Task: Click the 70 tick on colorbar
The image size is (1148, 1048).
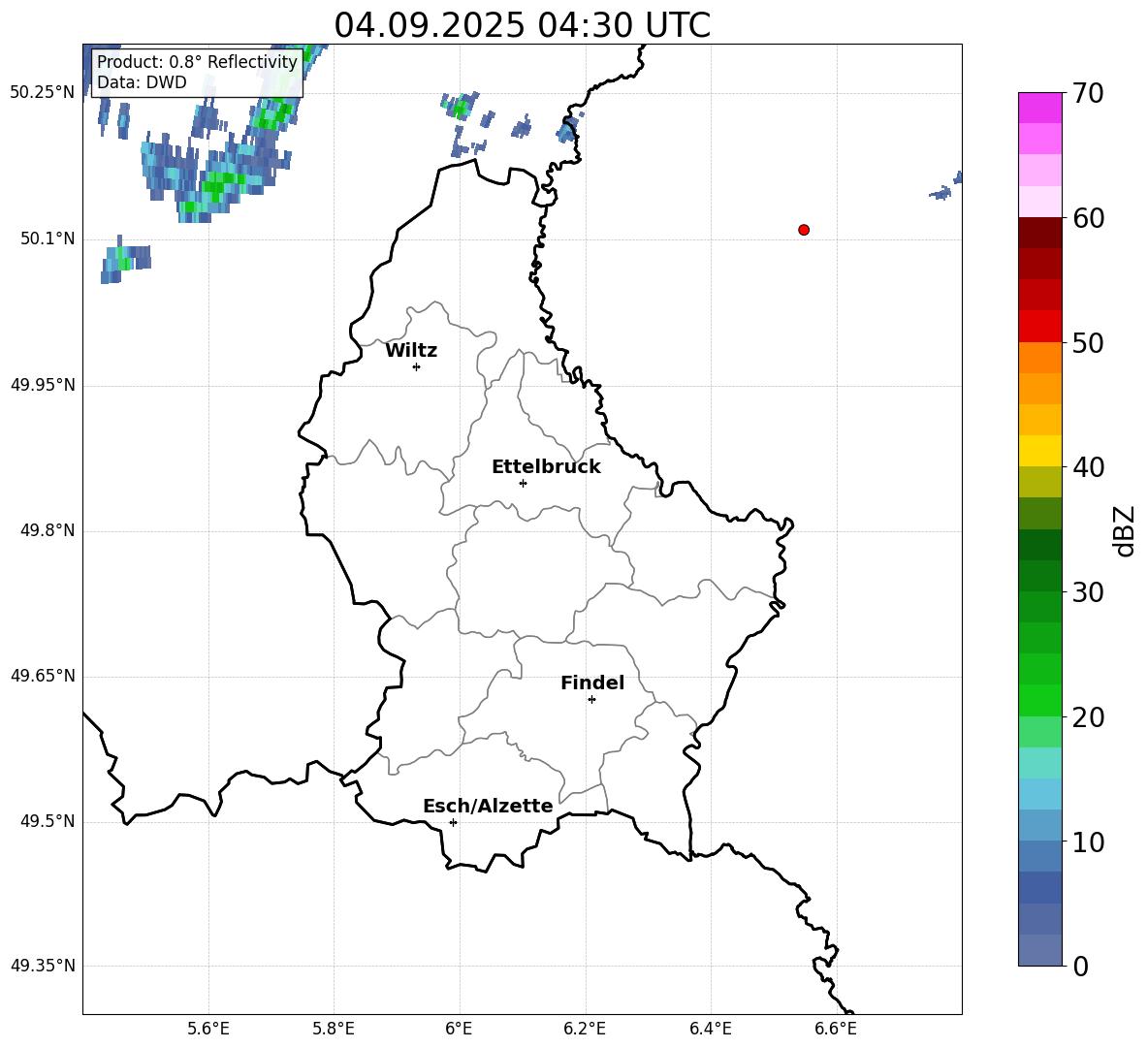Action: click(x=1088, y=93)
